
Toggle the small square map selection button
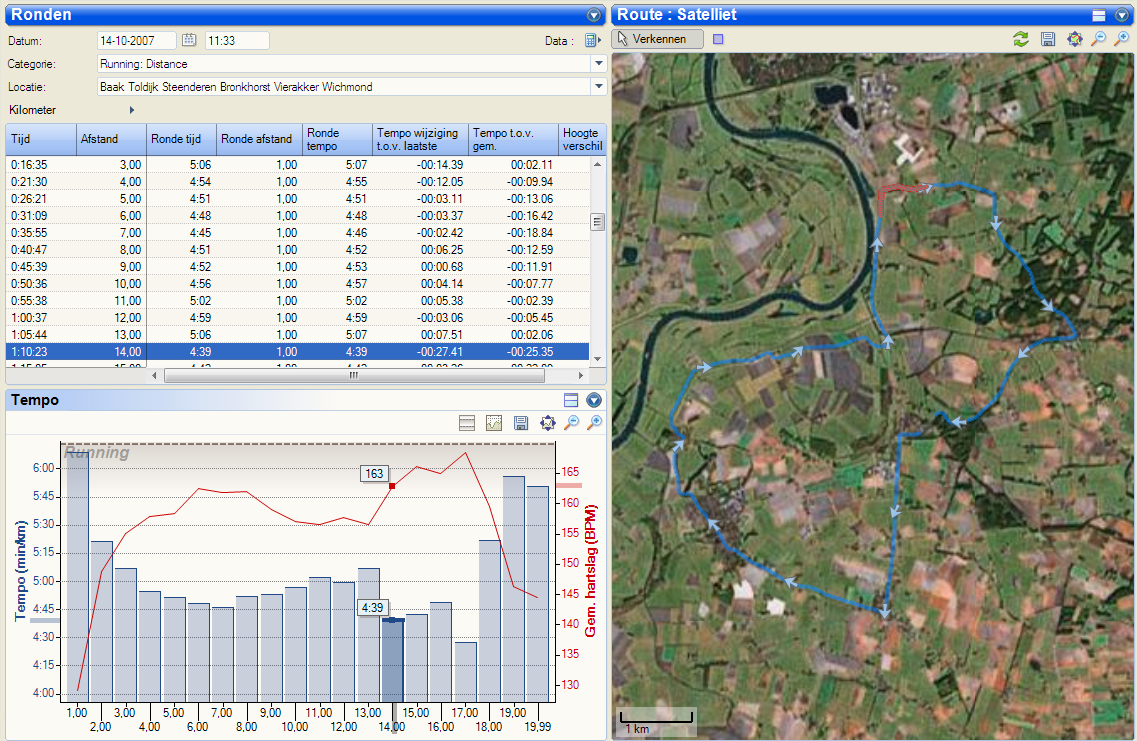point(717,39)
